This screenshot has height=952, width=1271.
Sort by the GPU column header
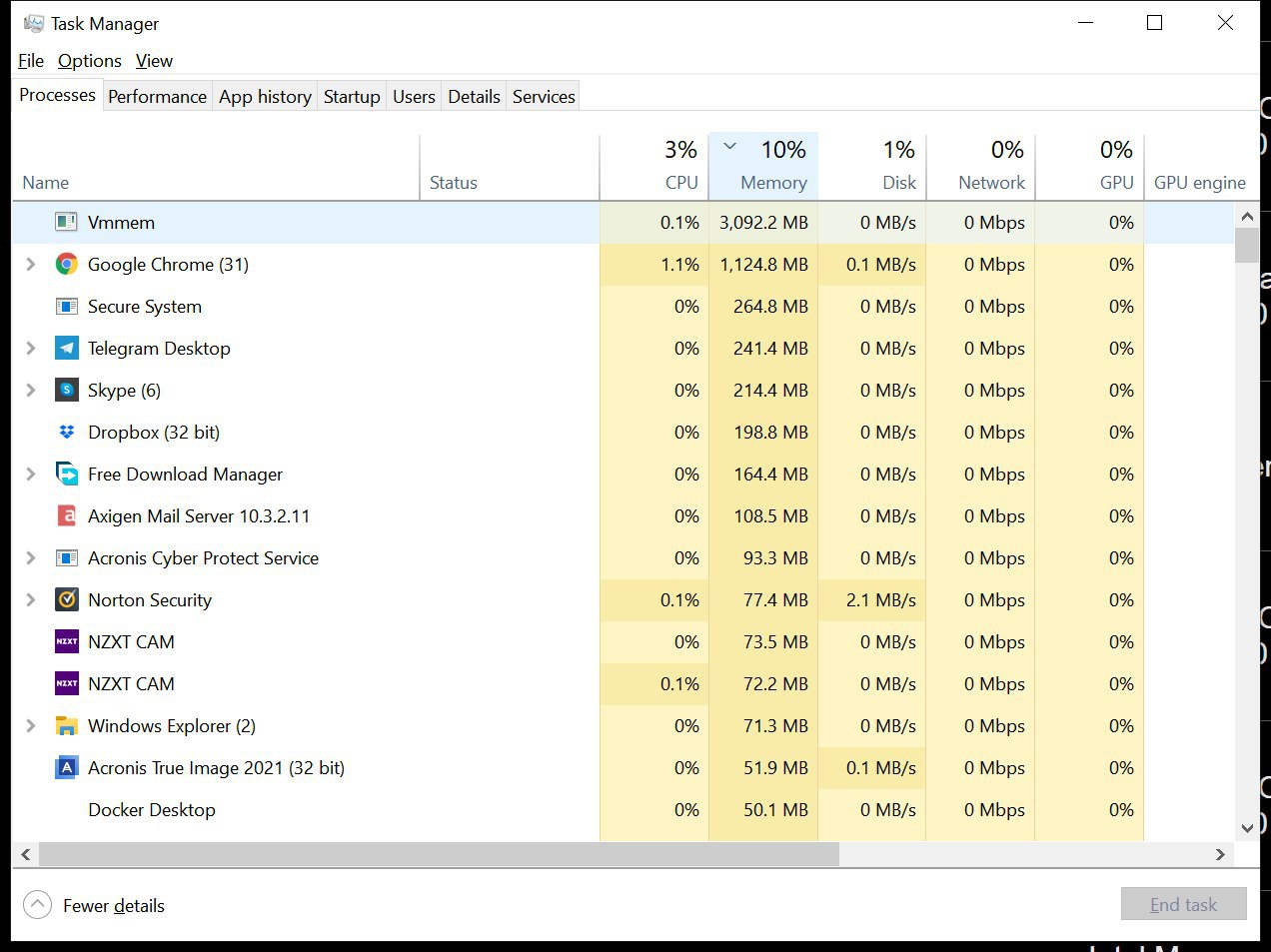click(x=1089, y=167)
